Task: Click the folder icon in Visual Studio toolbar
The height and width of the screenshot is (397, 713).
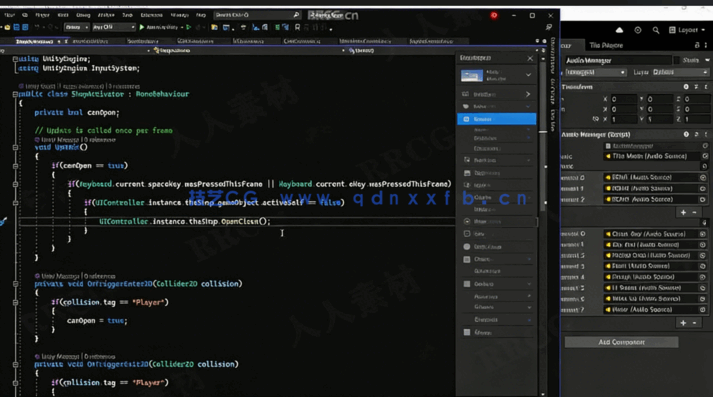Action: click(214, 27)
